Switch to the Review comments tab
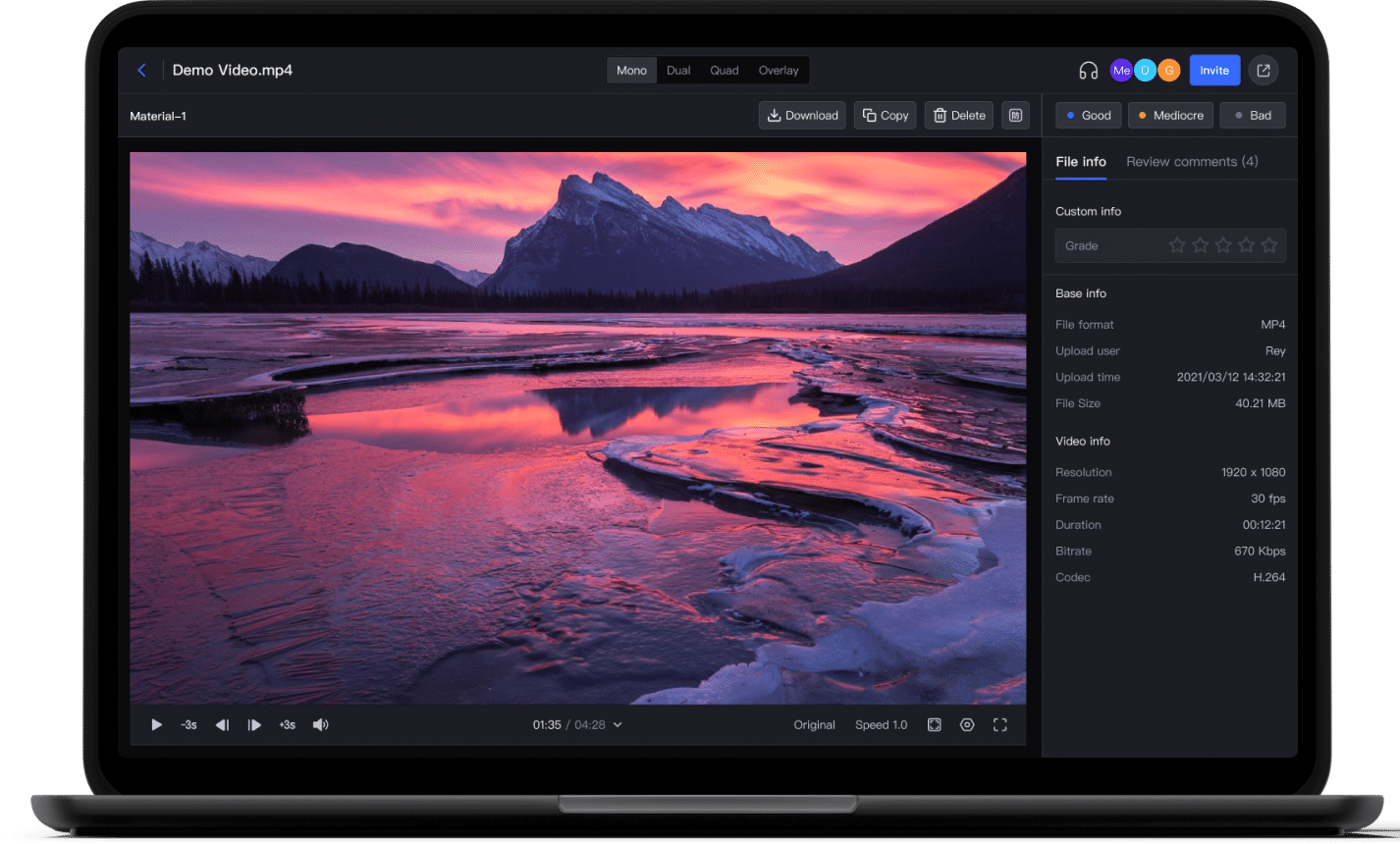The height and width of the screenshot is (844, 1400). tap(1192, 162)
